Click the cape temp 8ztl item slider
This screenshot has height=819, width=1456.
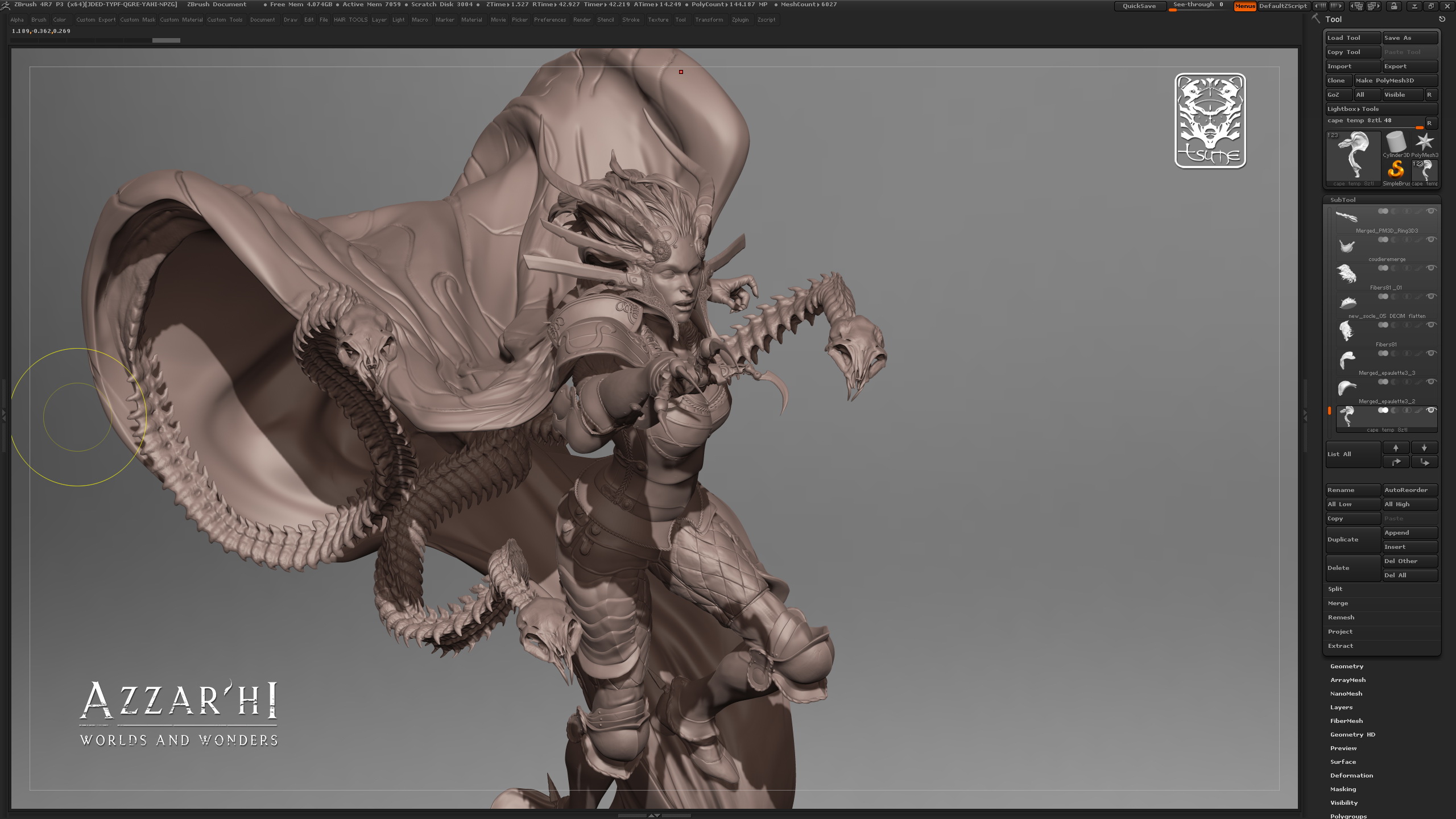tap(1375, 122)
